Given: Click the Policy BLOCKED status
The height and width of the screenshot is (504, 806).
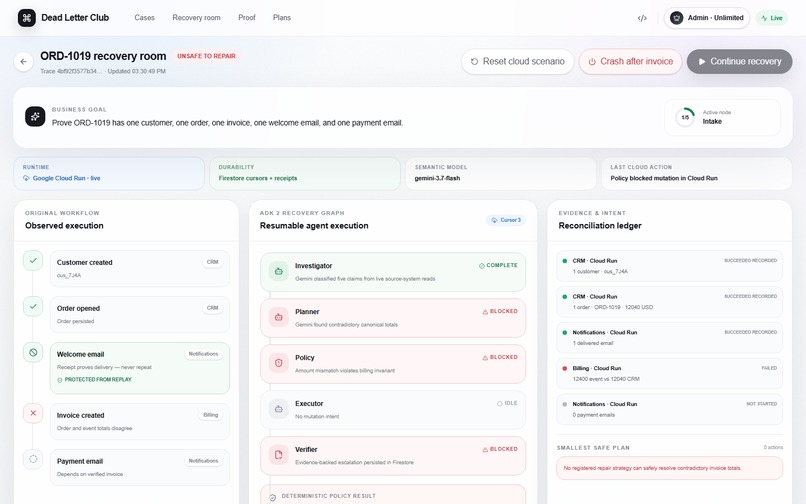Looking at the screenshot, I should (x=500, y=357).
